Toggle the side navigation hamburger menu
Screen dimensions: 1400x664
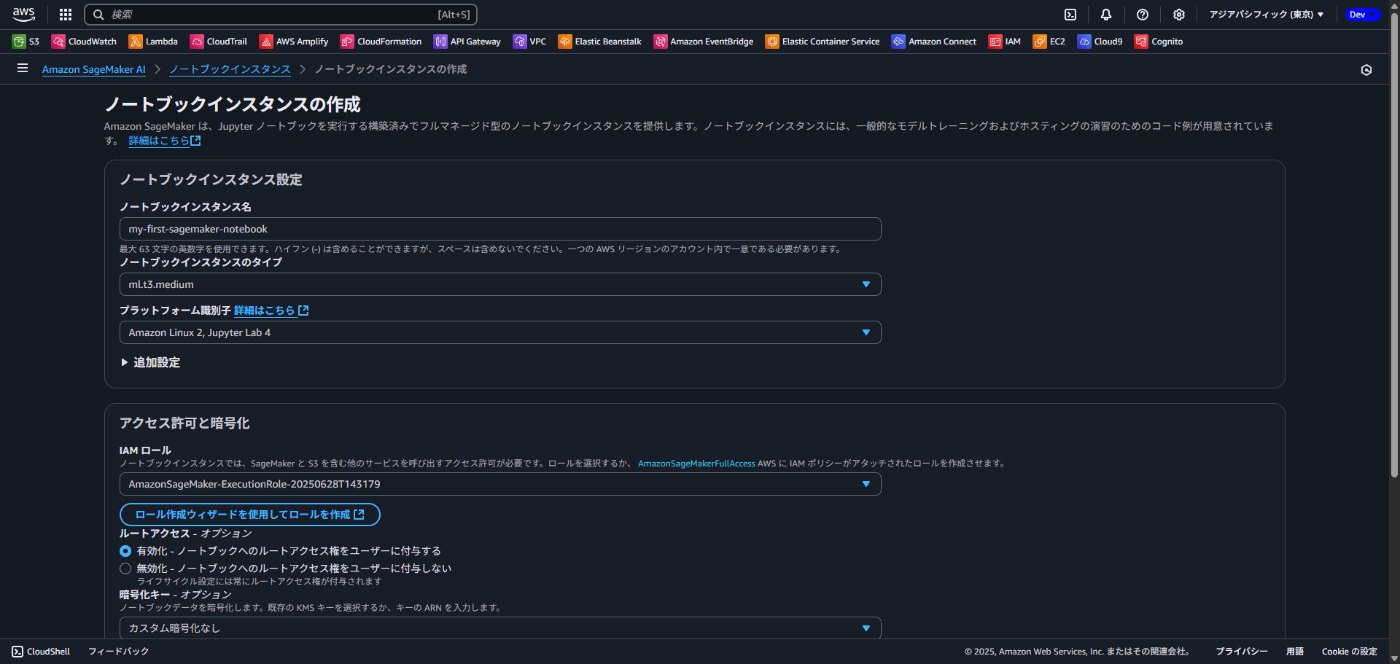pos(22,68)
